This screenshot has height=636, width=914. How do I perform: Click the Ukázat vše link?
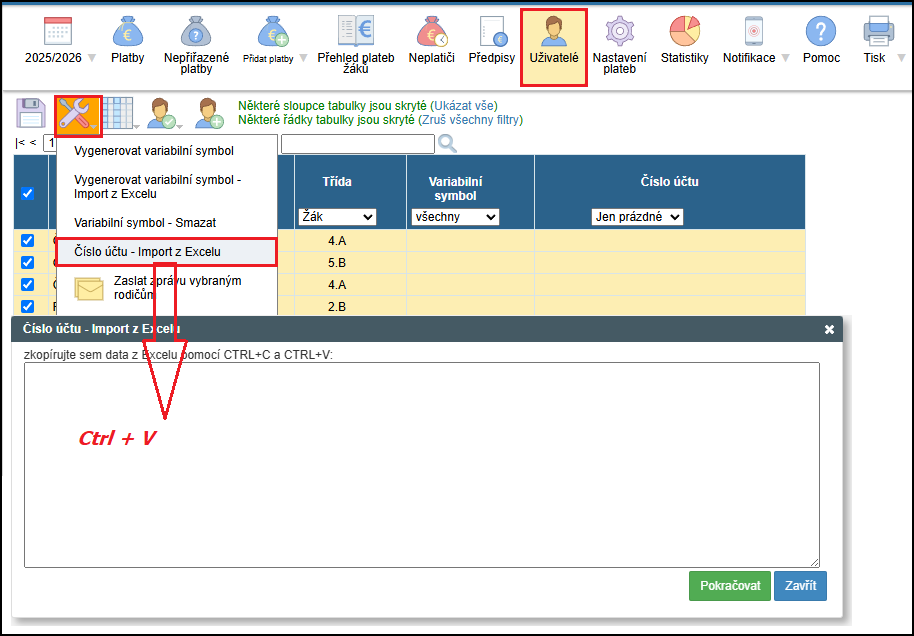pos(463,105)
